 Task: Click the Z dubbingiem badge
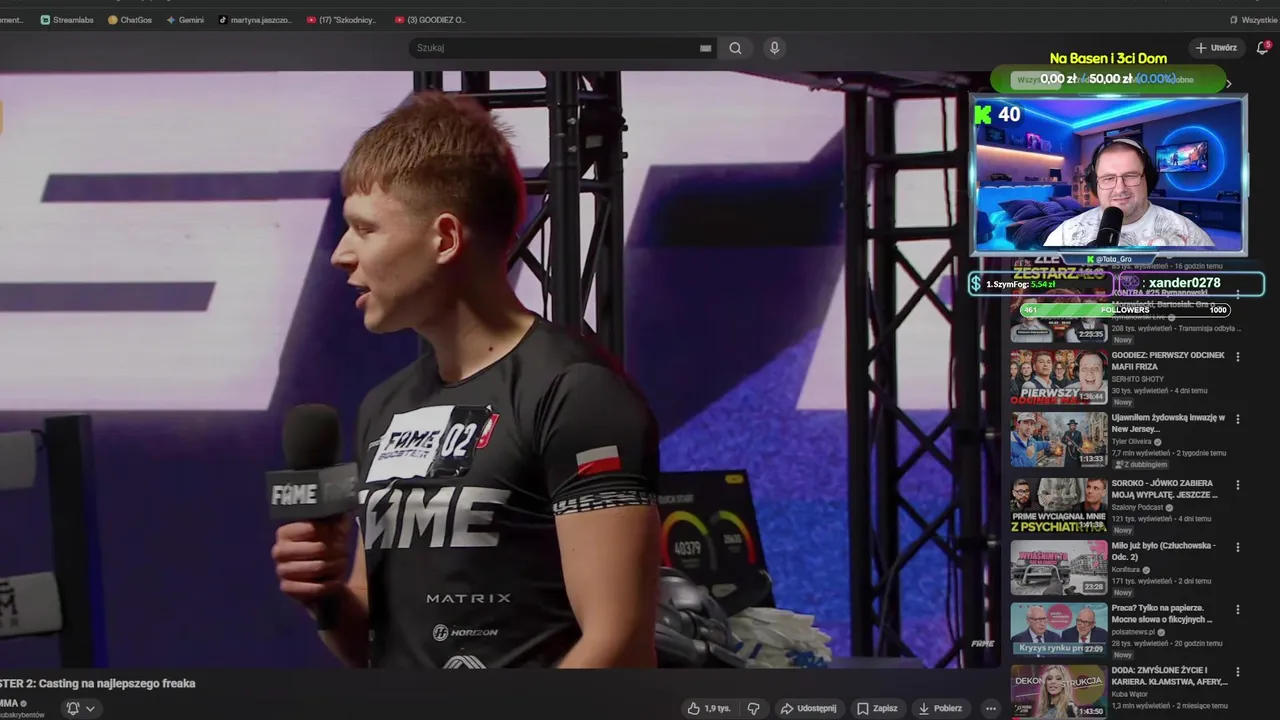coord(1140,464)
